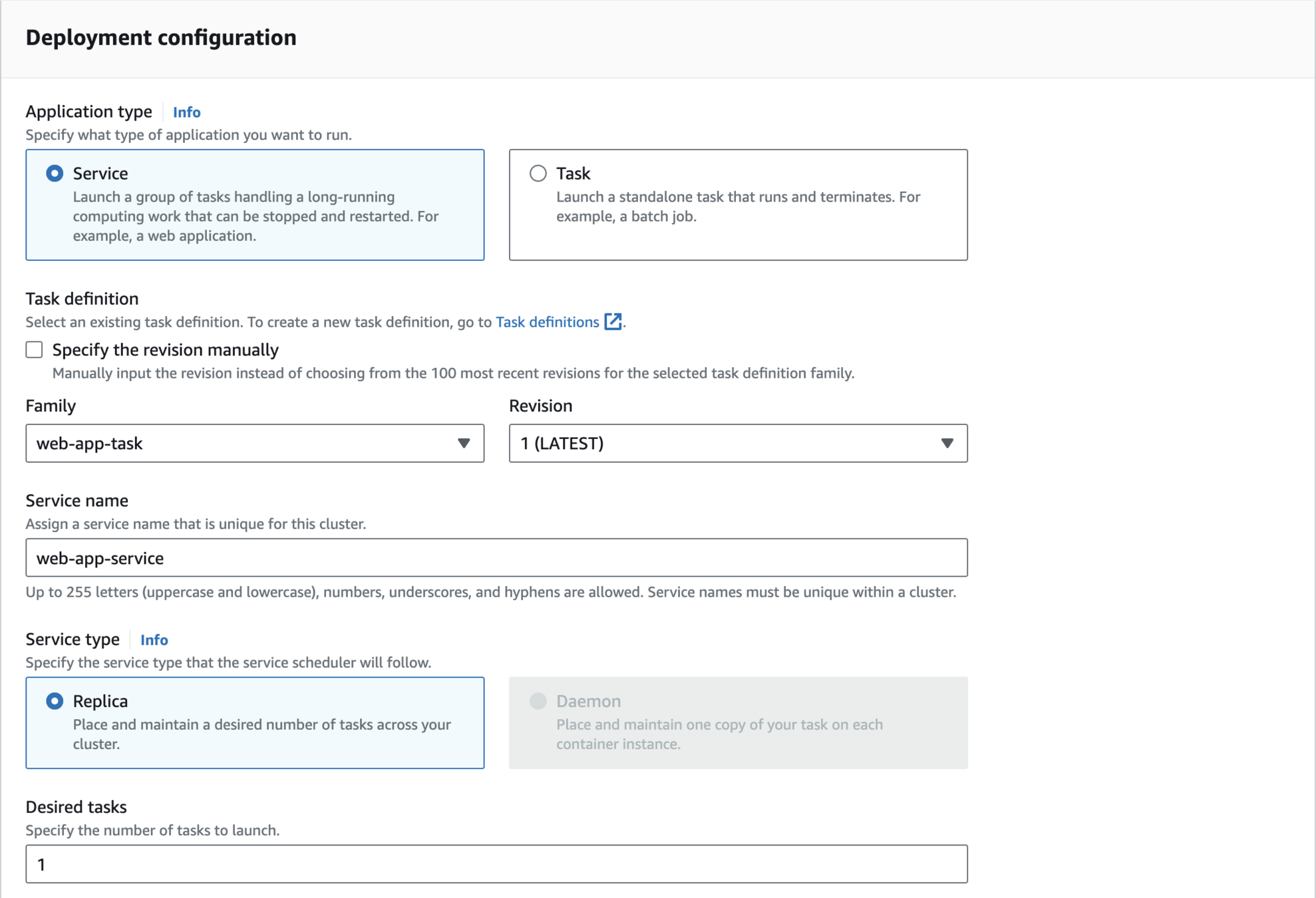Choose the Replica service type radio
1316x898 pixels.
[x=55, y=701]
